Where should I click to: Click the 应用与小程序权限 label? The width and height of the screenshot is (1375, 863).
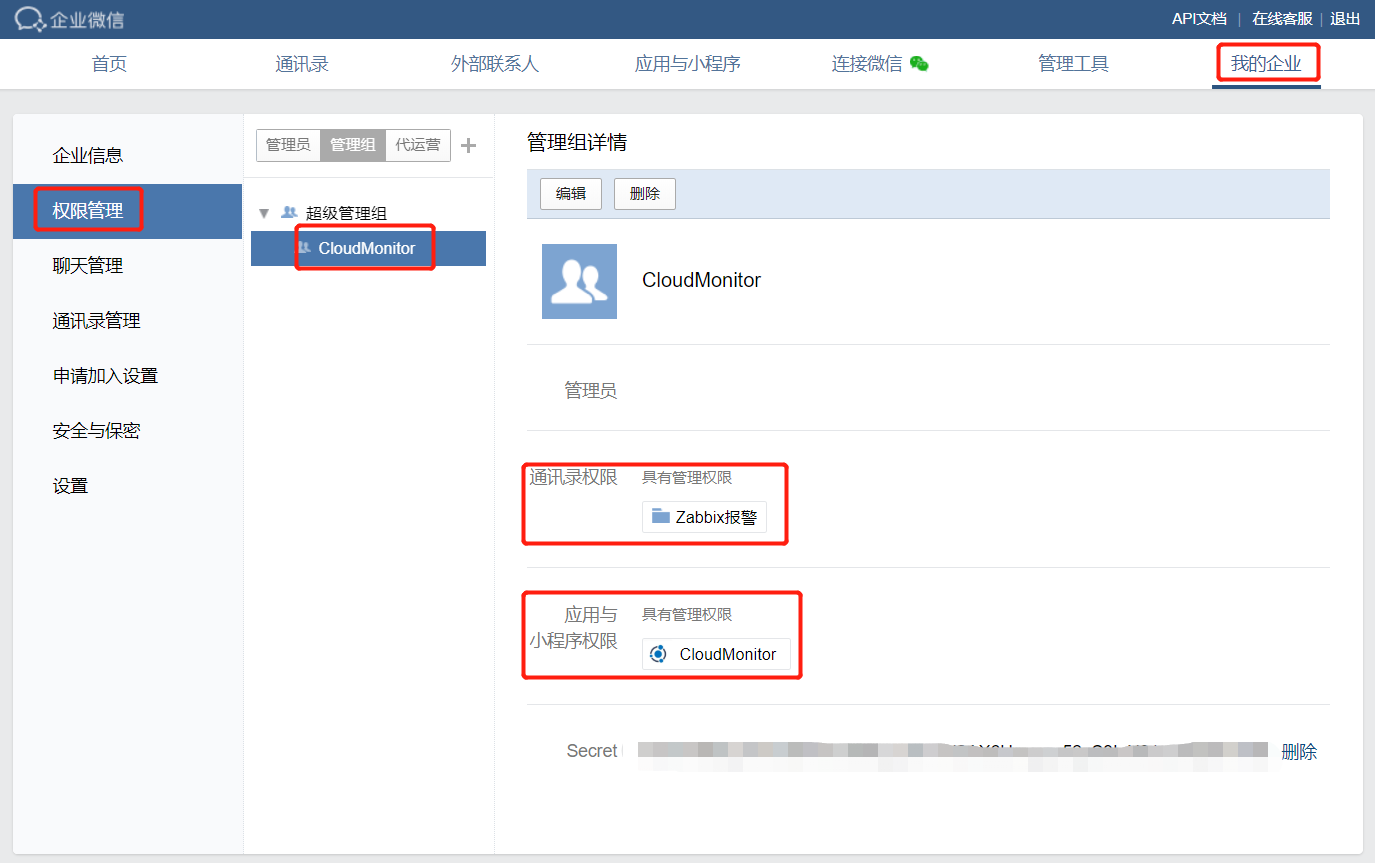(574, 628)
